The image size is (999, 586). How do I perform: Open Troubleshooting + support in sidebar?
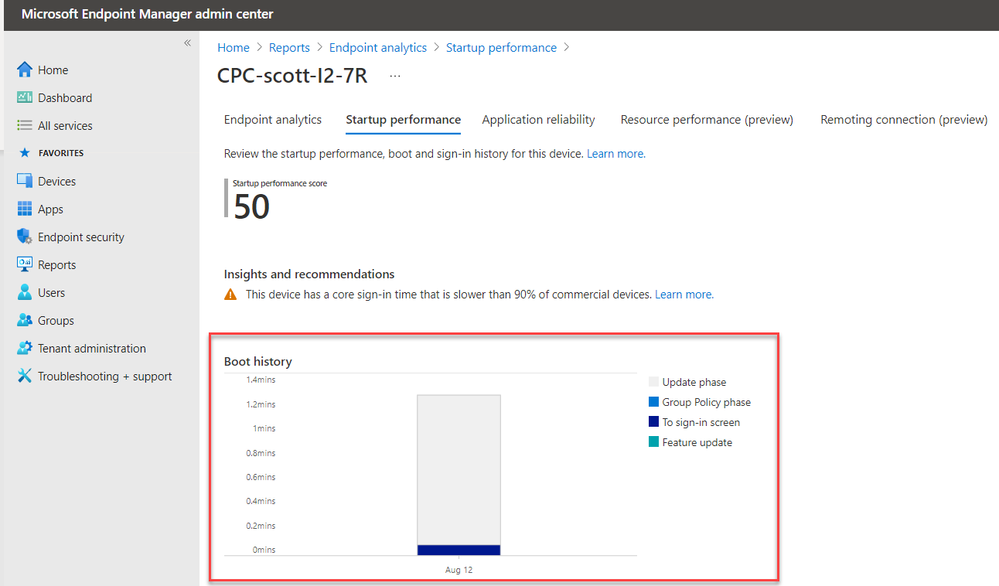coord(104,376)
